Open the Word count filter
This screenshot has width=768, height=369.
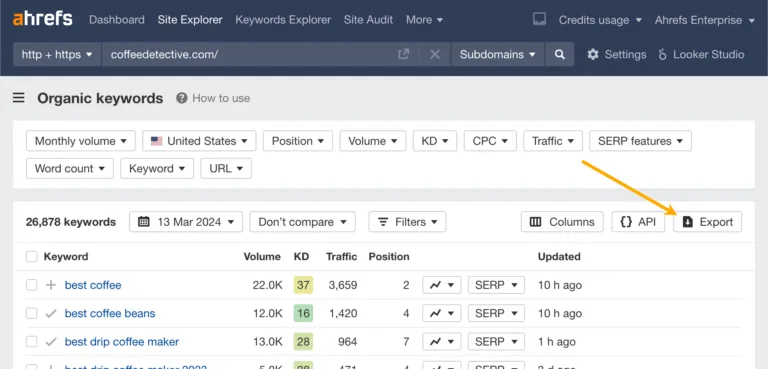point(70,169)
